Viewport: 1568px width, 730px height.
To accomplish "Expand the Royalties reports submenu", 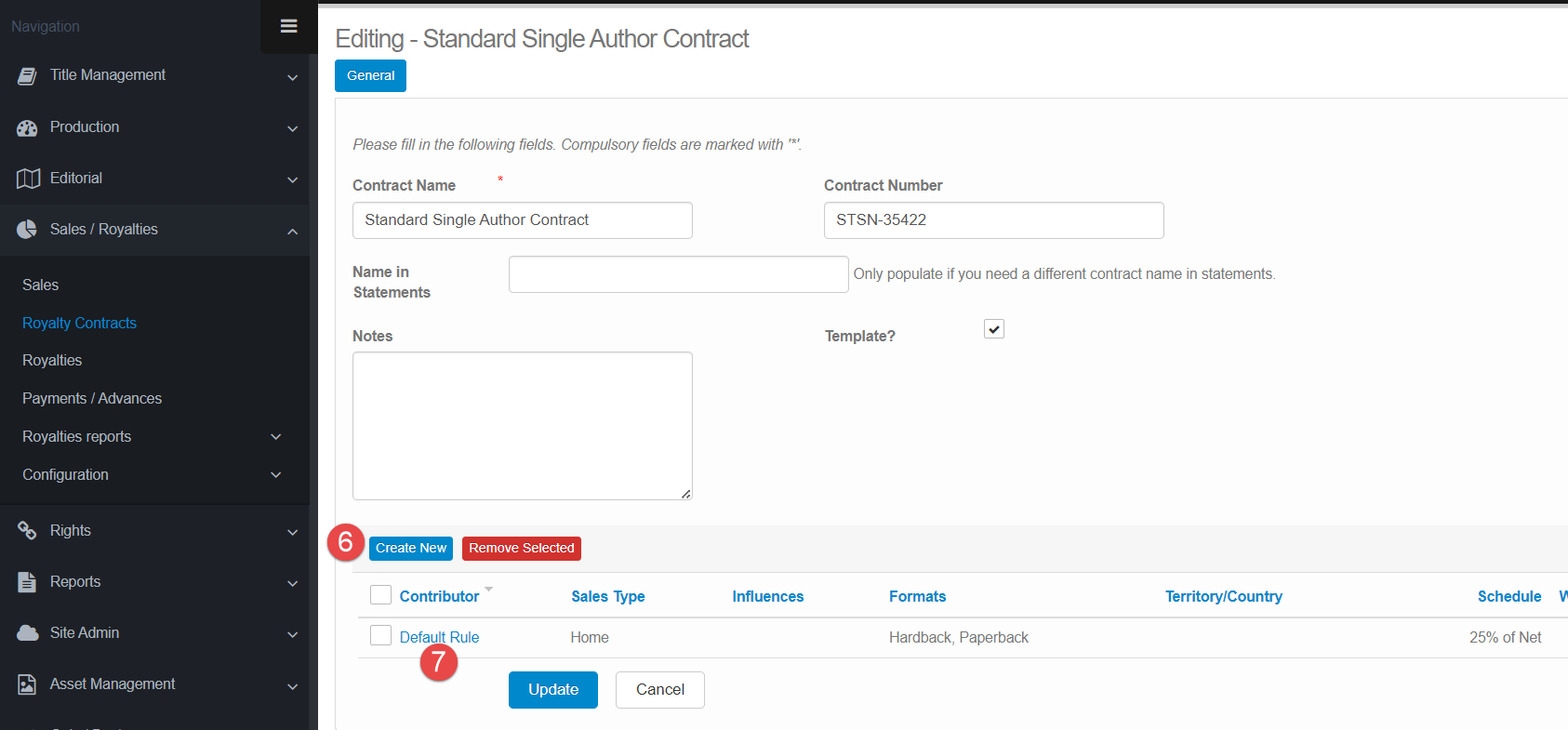I will [275, 437].
